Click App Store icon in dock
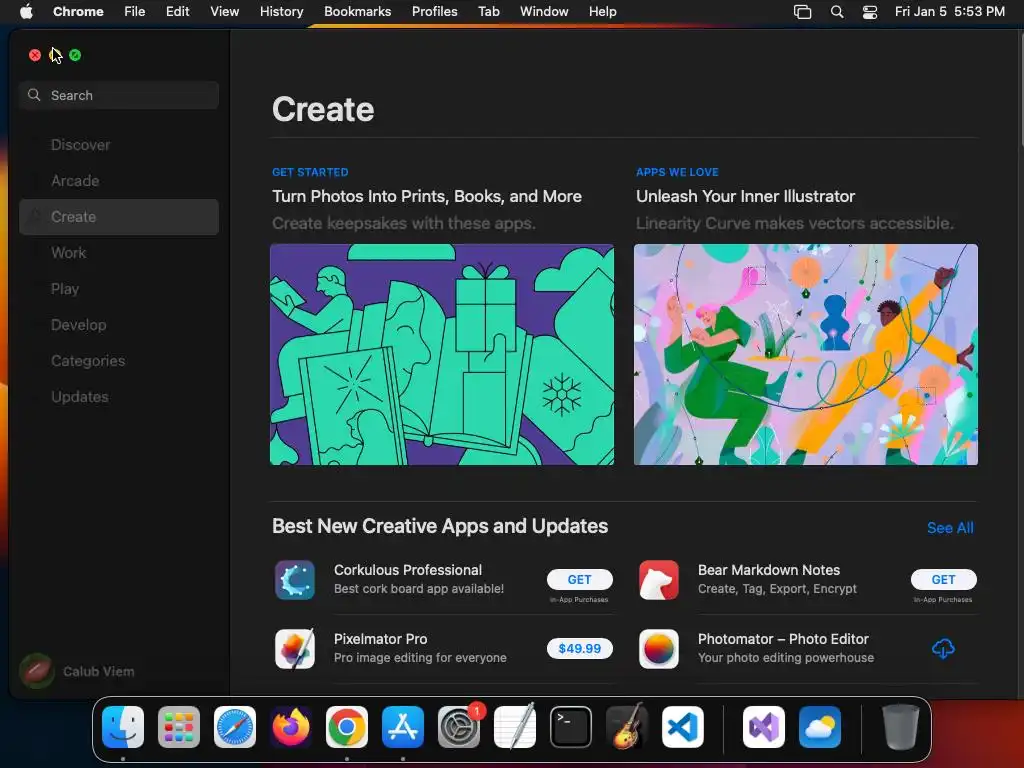This screenshot has height=768, width=1024. tap(403, 727)
